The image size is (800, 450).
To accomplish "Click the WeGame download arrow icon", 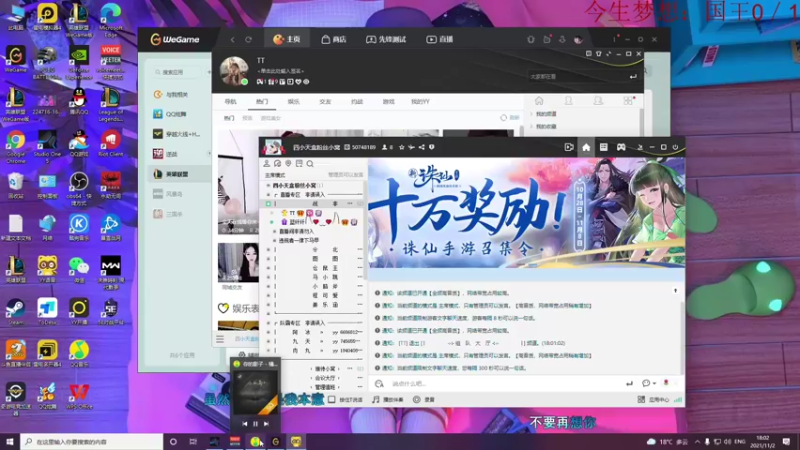I will click(562, 40).
